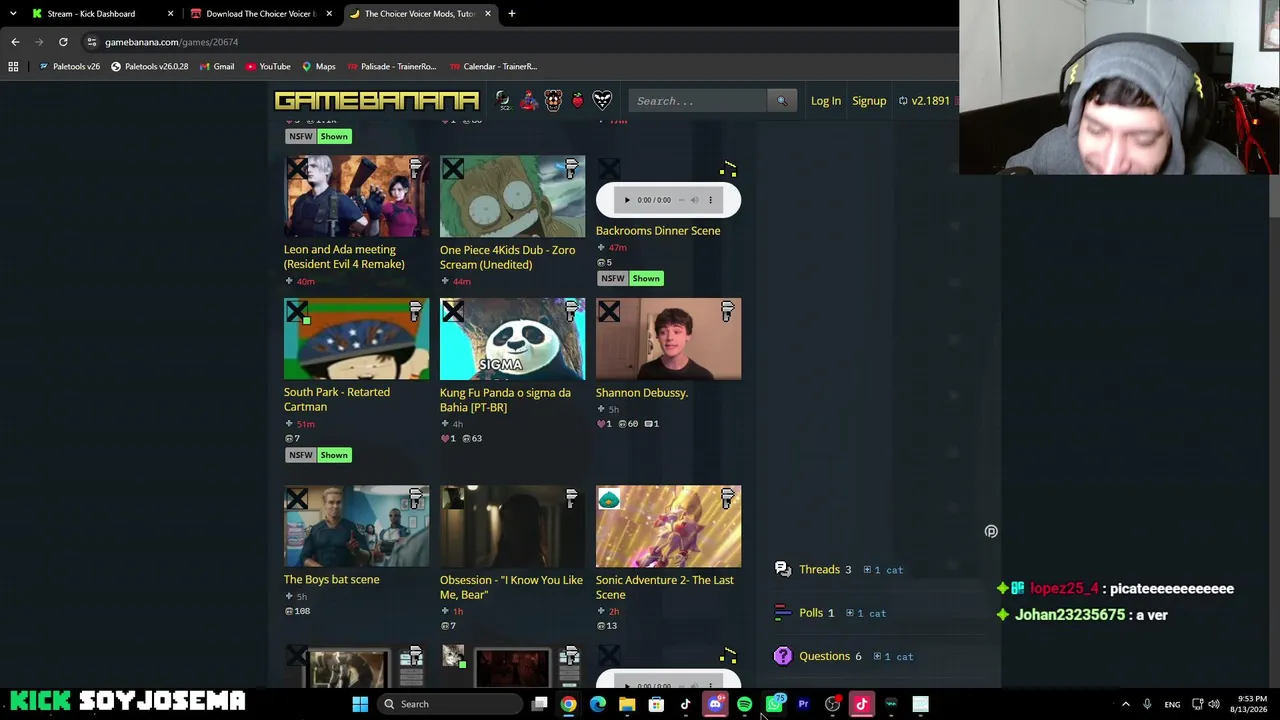Open a new browser tab
The image size is (1280, 720).
(512, 14)
